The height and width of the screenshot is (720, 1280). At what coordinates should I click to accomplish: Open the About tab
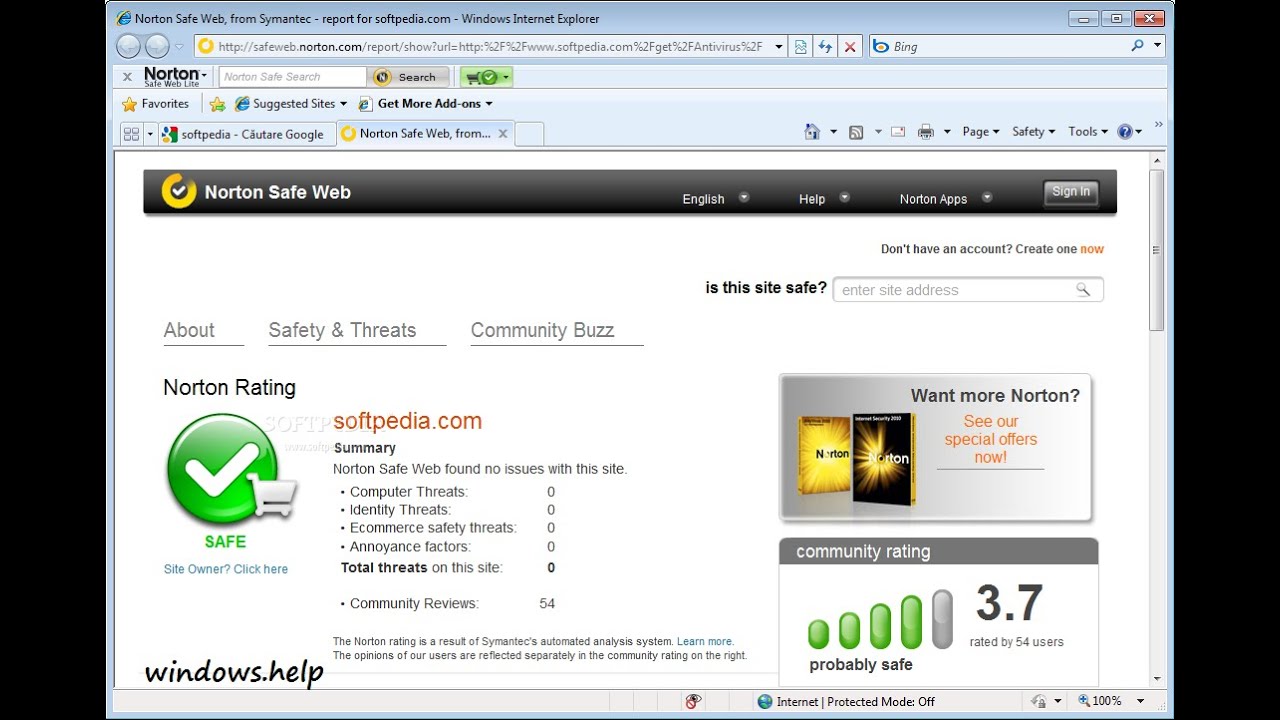click(x=189, y=330)
